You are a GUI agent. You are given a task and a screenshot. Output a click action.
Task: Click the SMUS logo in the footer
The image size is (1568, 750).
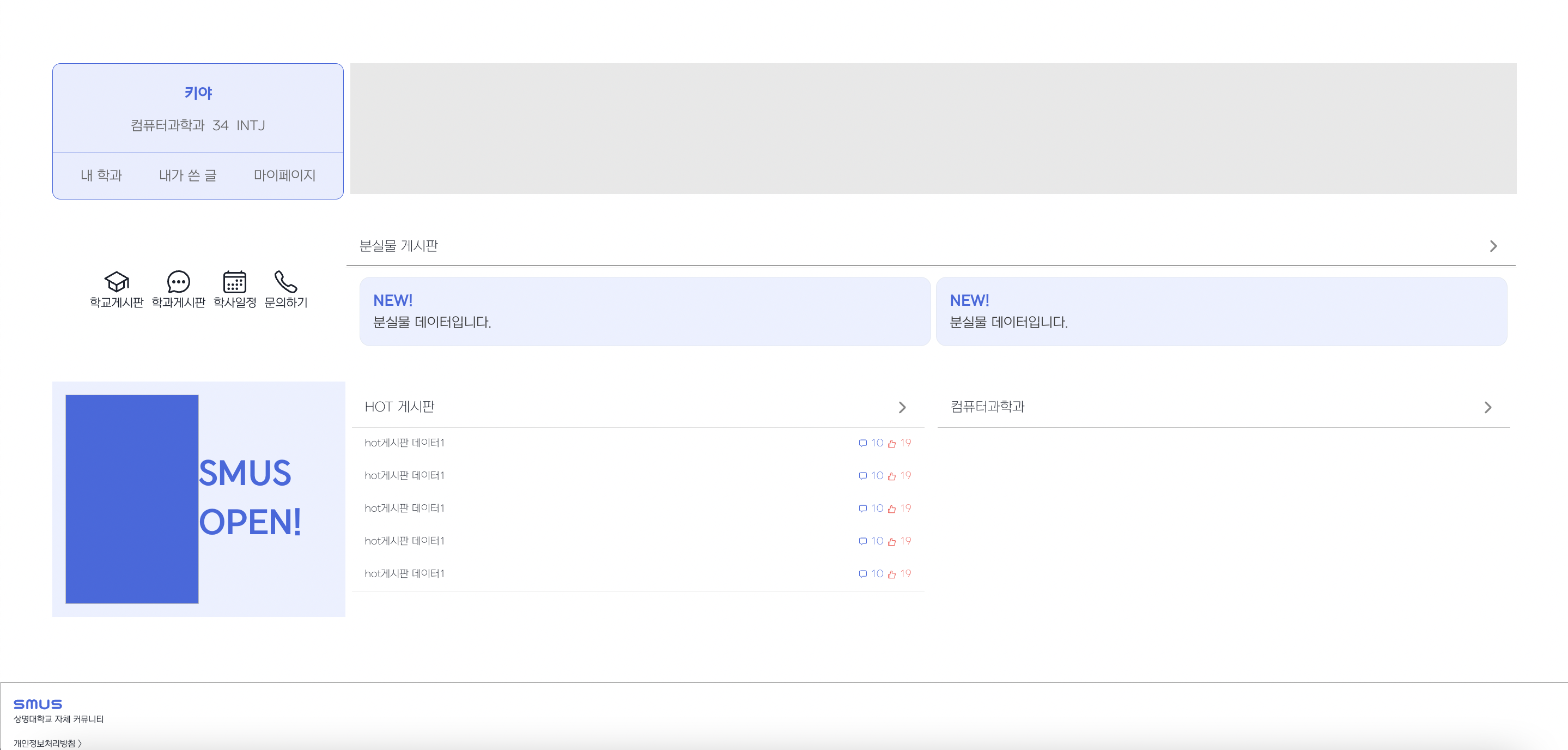(38, 704)
